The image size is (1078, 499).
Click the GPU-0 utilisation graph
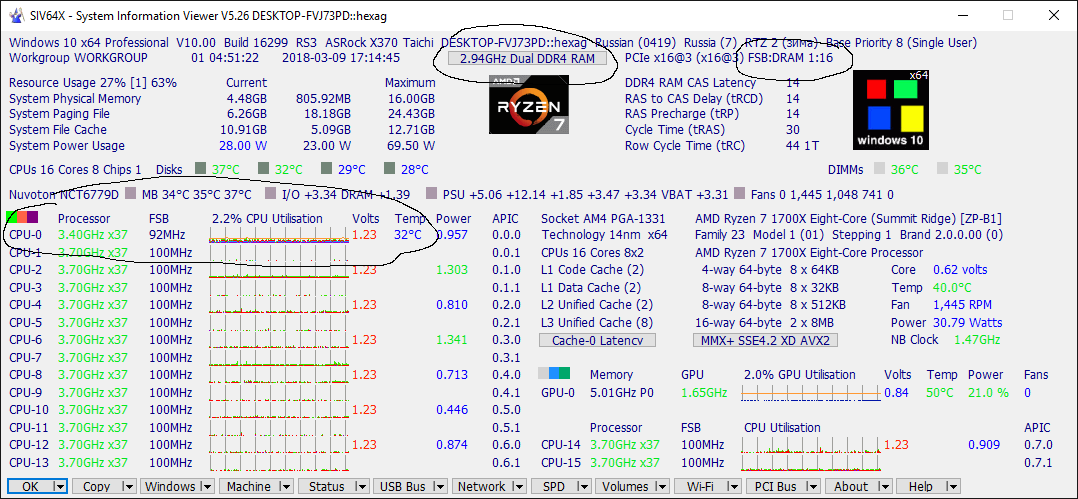tap(811, 392)
